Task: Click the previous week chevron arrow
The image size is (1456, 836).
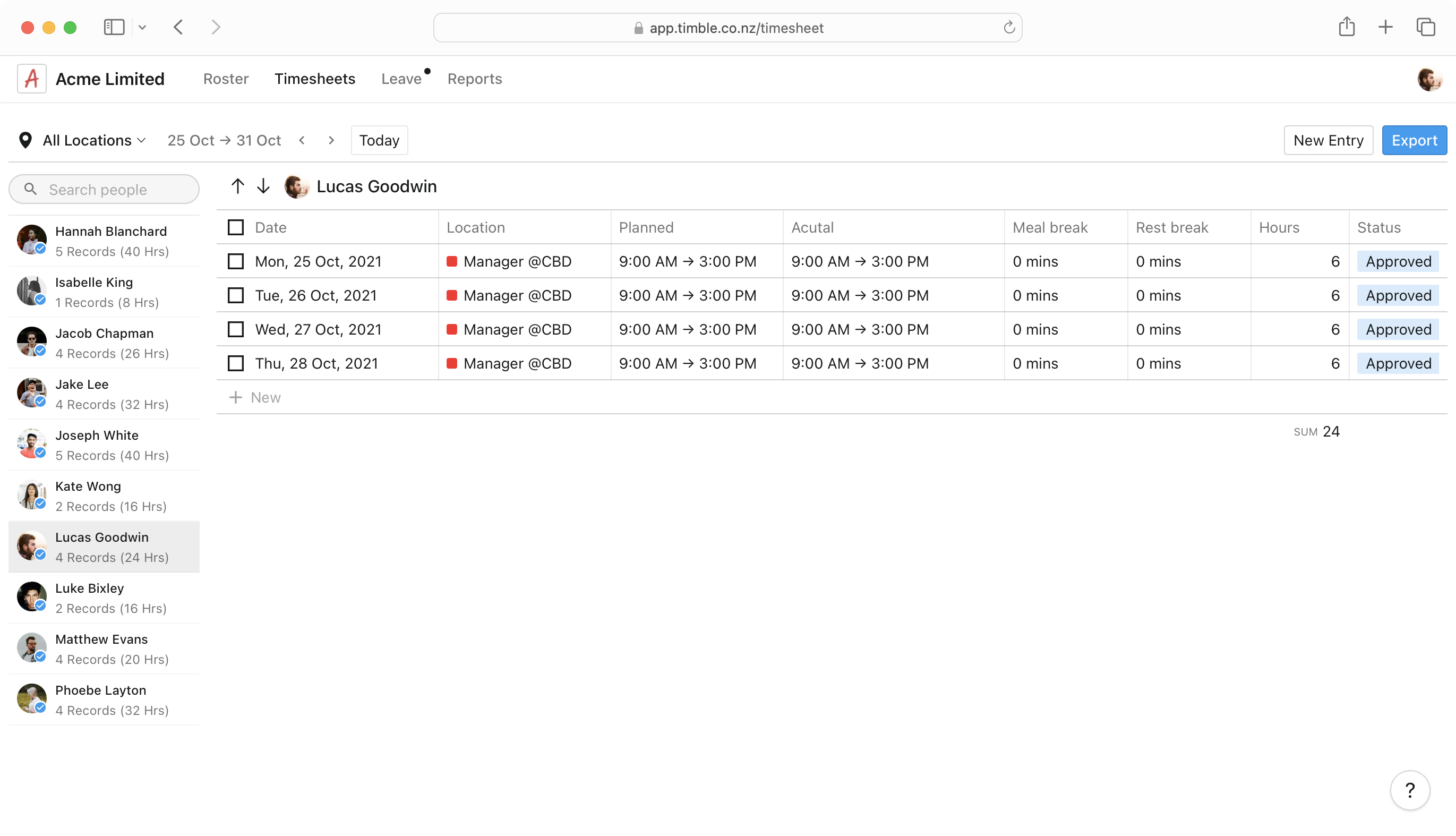Action: (303, 140)
